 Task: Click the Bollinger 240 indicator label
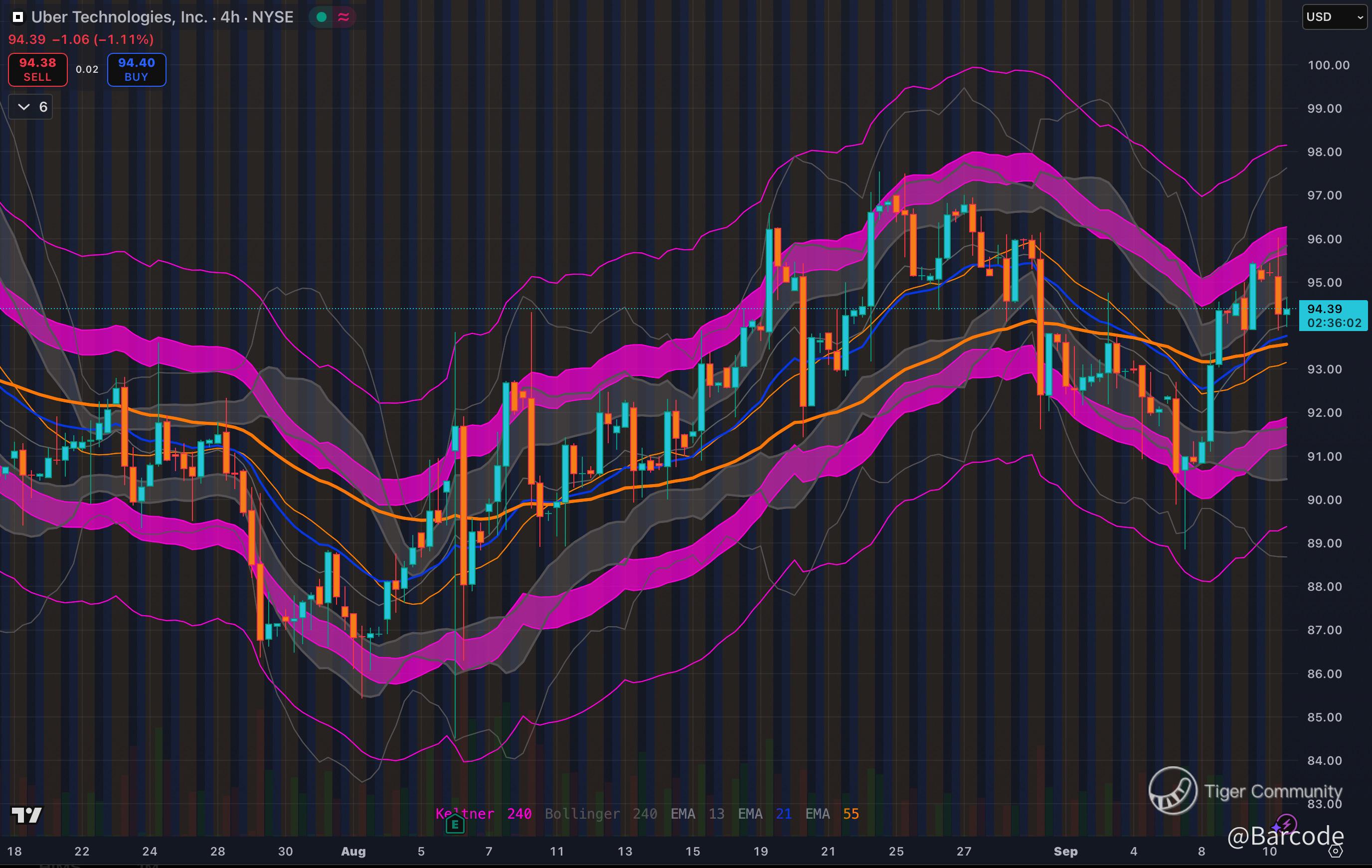pyautogui.click(x=601, y=814)
